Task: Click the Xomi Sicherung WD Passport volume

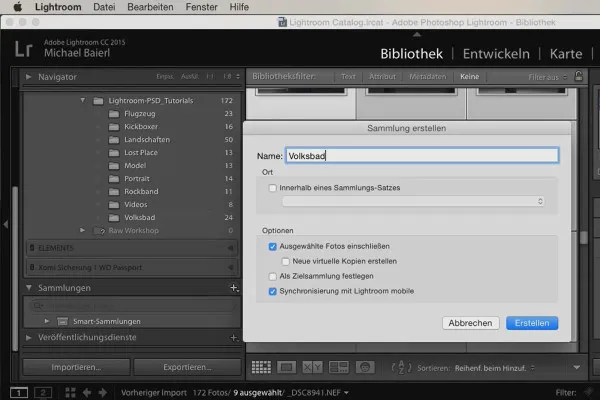Action: pyautogui.click(x=132, y=267)
